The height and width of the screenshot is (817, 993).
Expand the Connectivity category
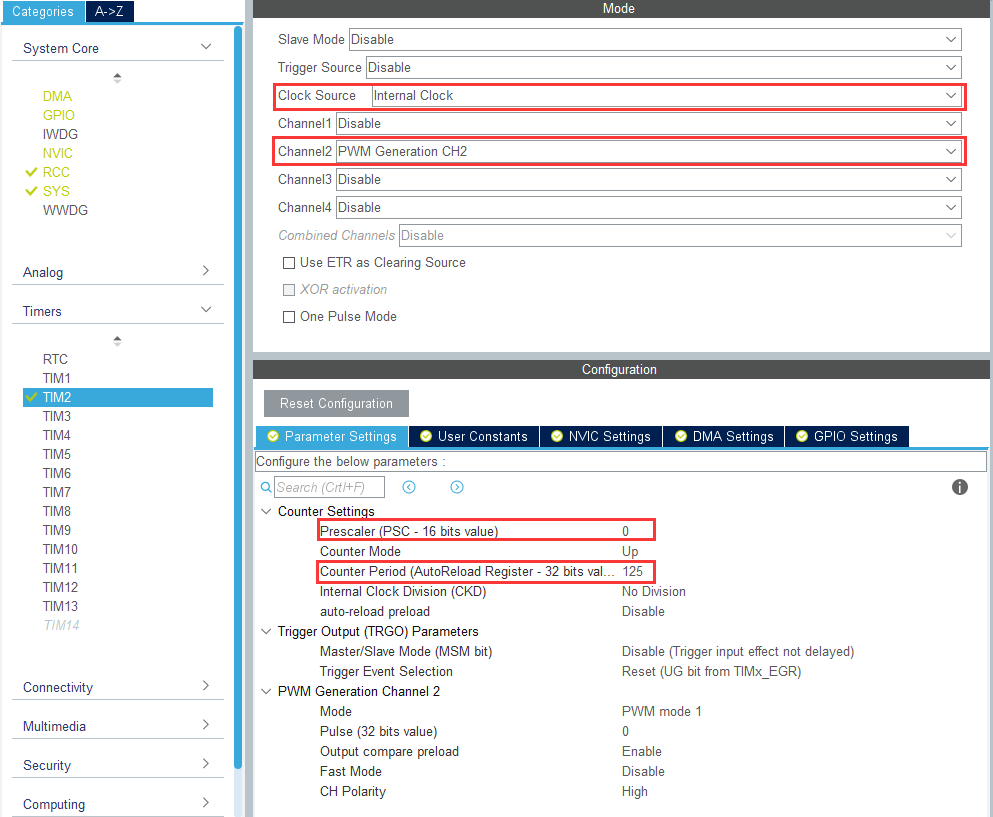(206, 686)
